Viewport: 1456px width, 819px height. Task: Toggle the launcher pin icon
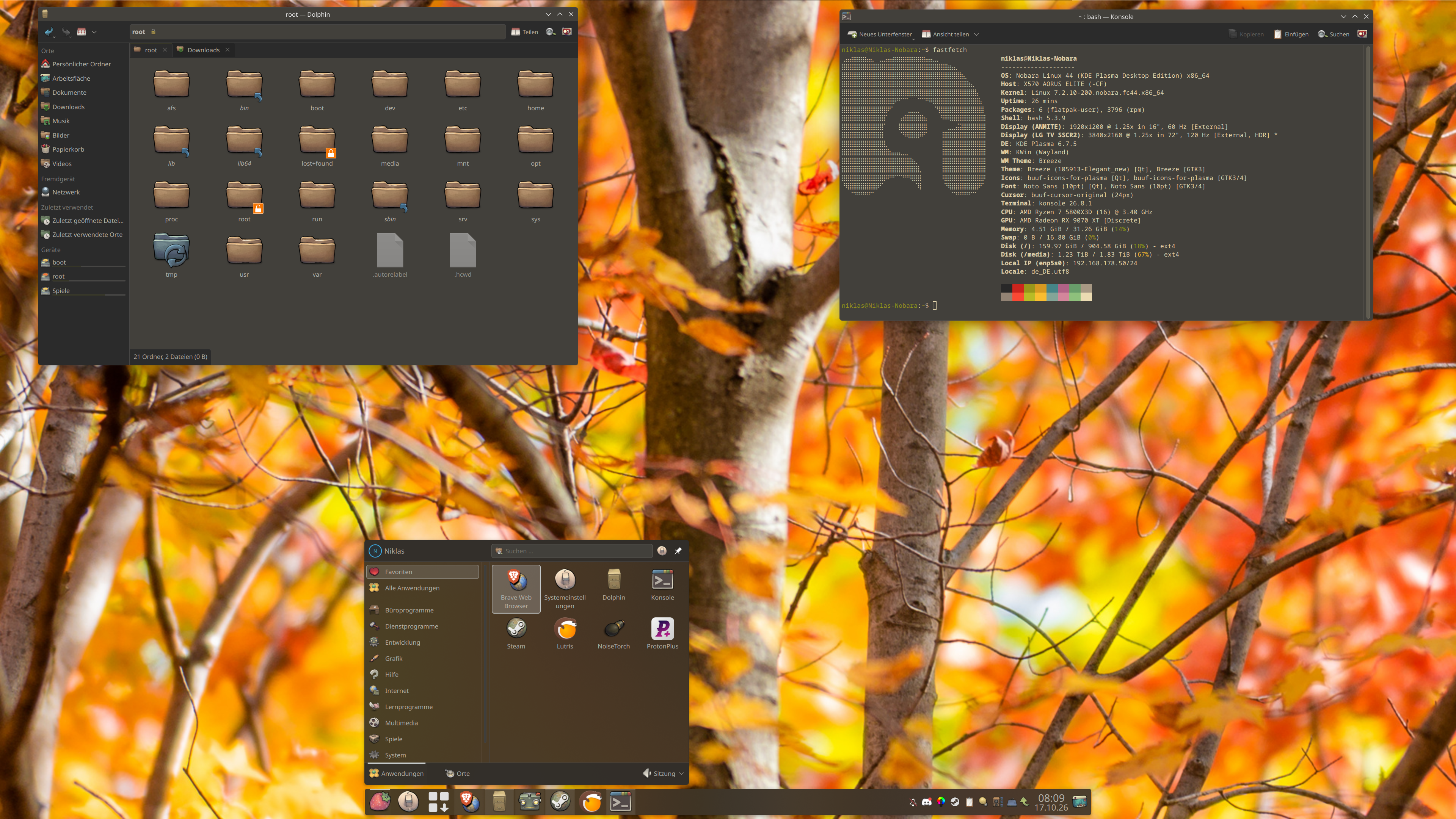coord(678,551)
